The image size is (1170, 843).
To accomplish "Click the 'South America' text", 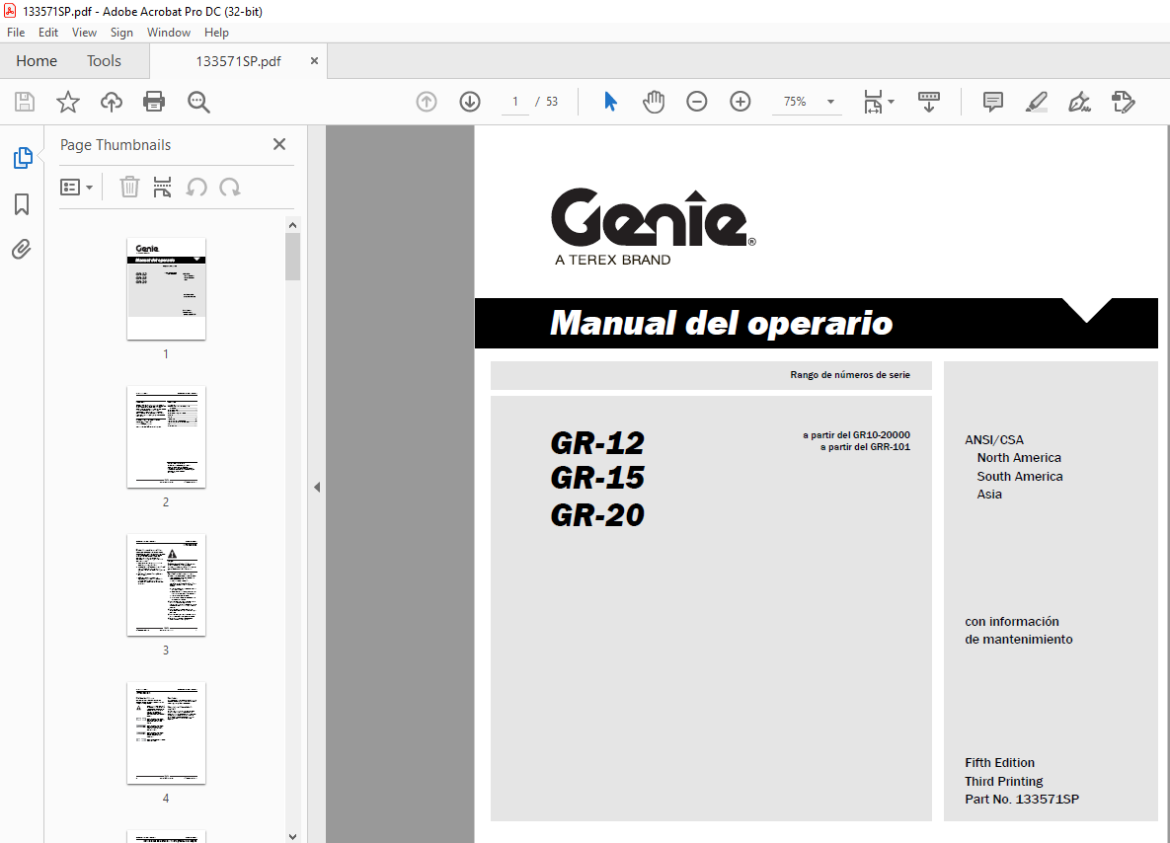I will (x=1019, y=476).
